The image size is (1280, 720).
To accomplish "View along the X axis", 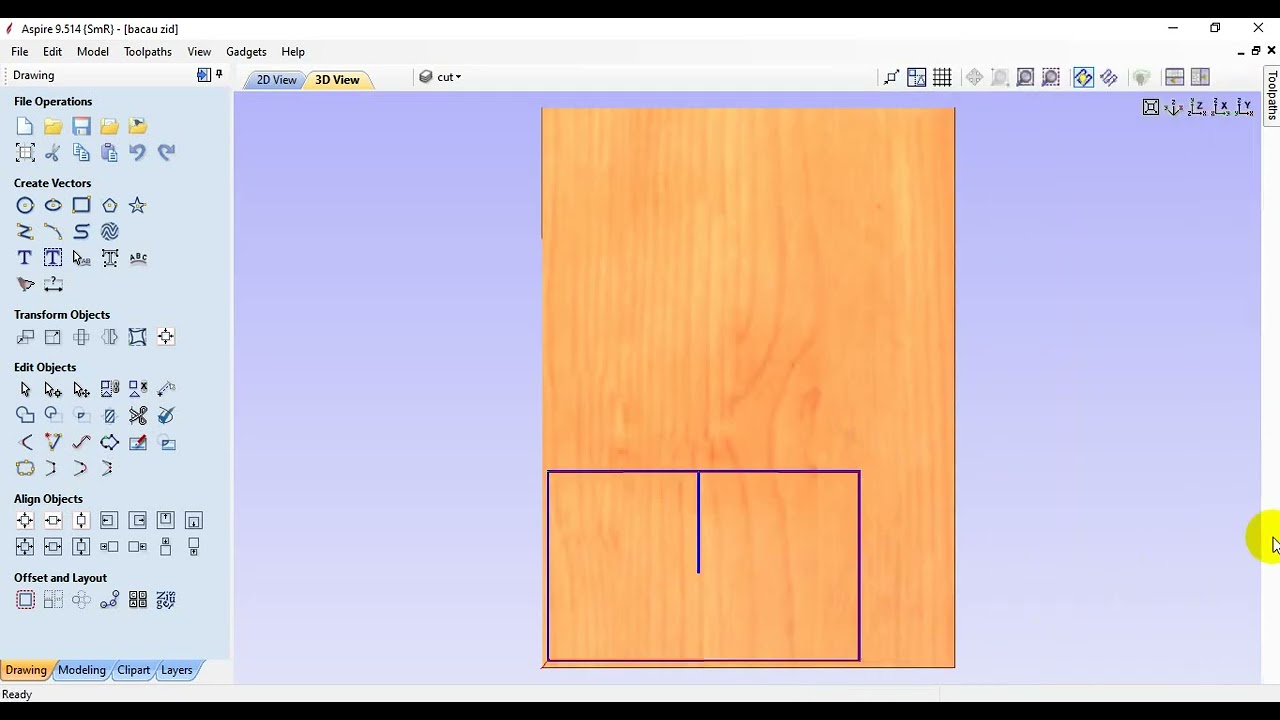I will coord(1221,107).
